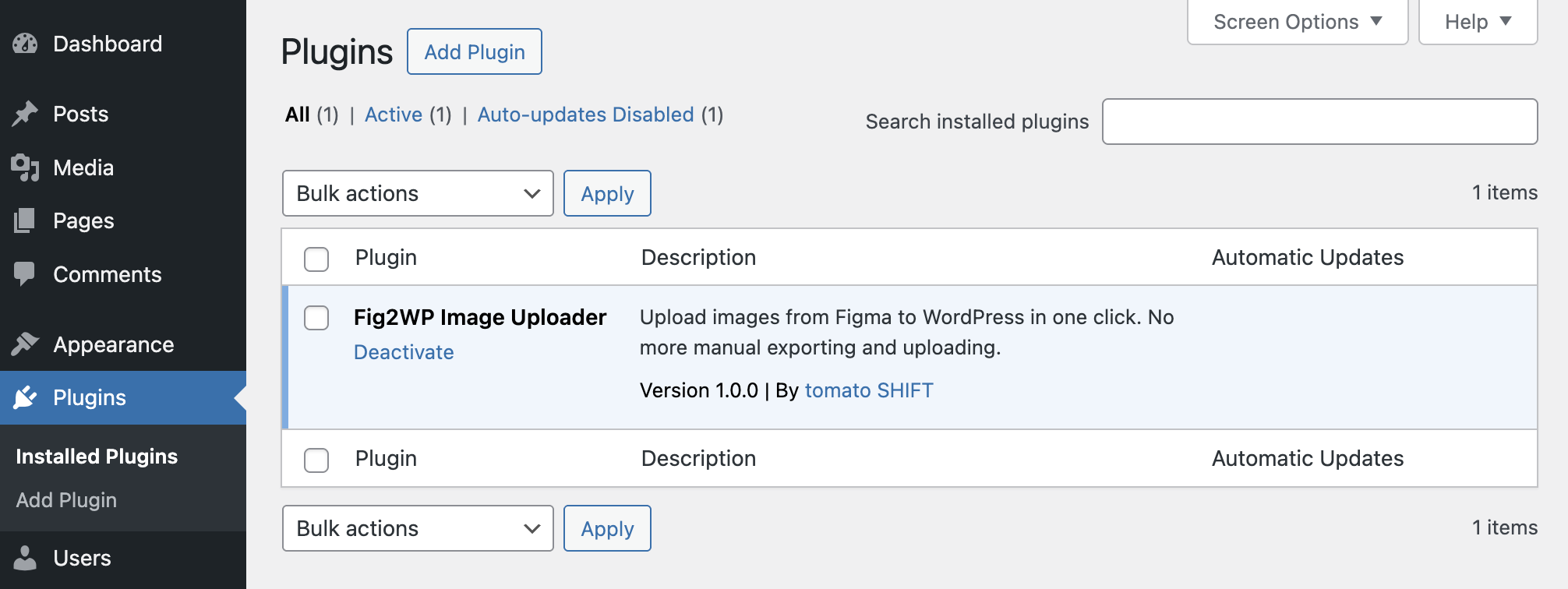The height and width of the screenshot is (589, 1568).
Task: Check the Fig2WP Image Uploader checkbox
Action: 316,318
